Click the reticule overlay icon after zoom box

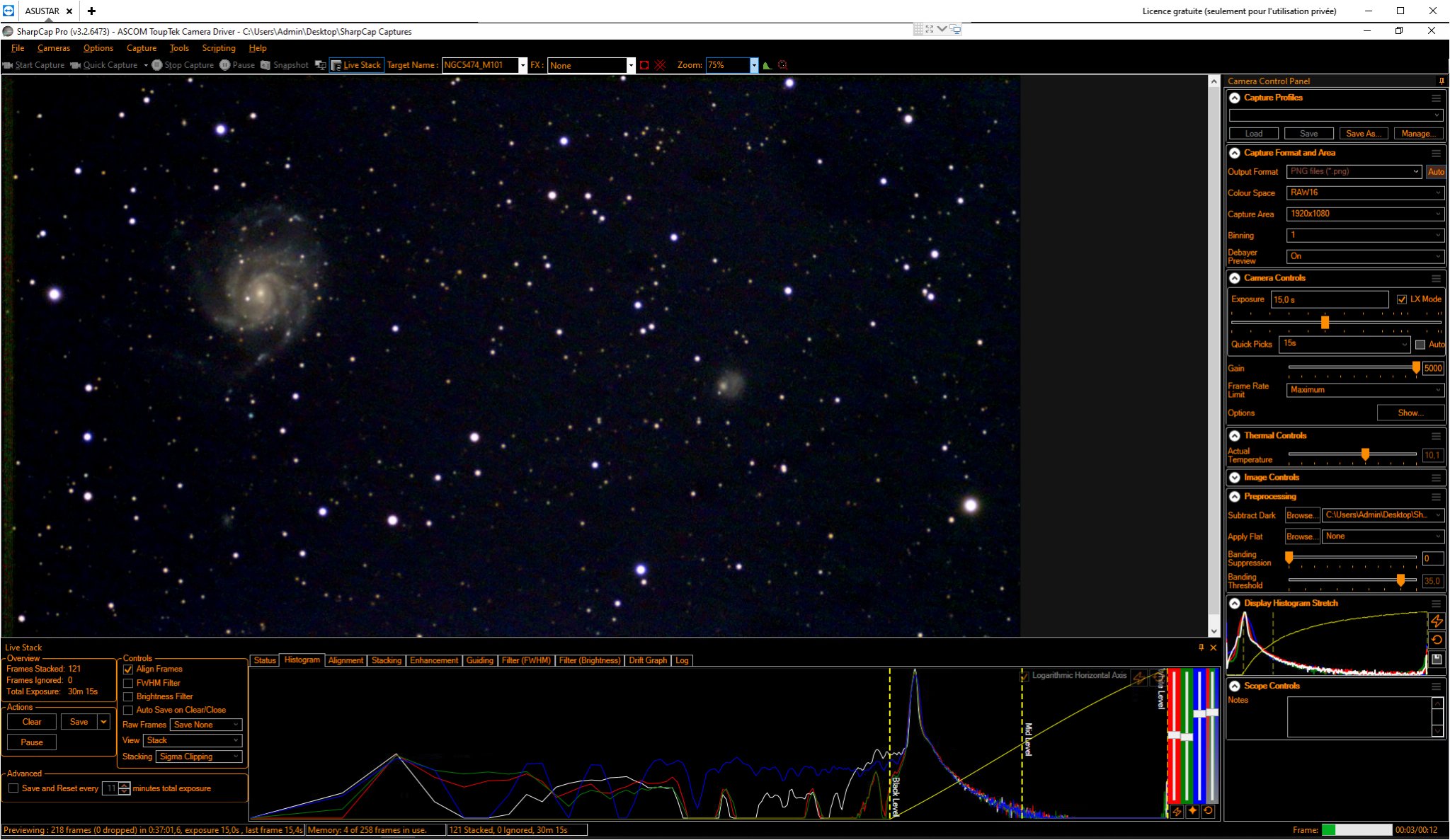tap(782, 65)
